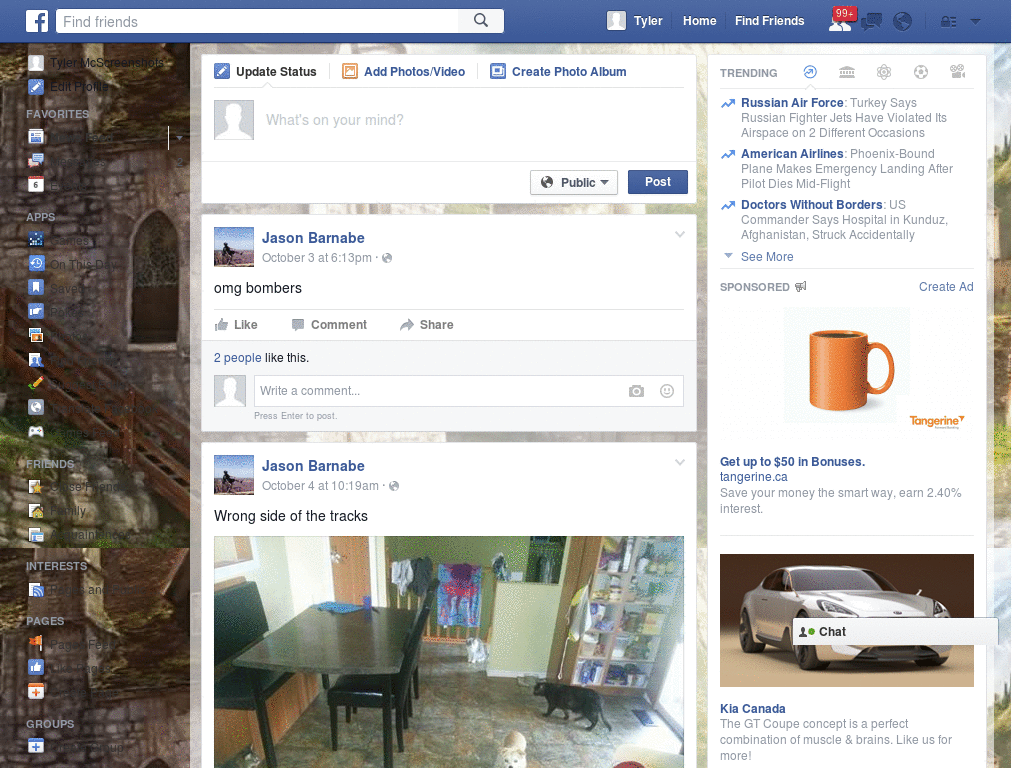The width and height of the screenshot is (1024, 768).
Task: Click the '2 people' likes link
Action: click(238, 358)
